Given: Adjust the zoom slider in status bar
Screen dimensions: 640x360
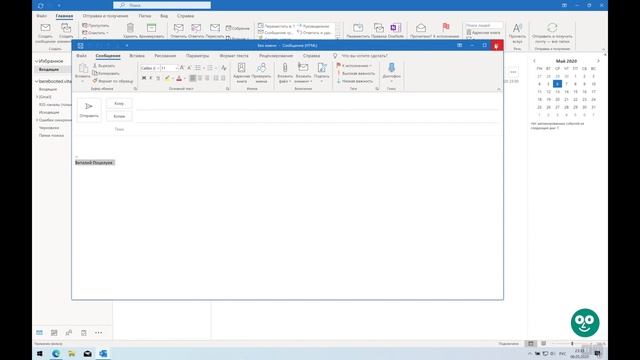Looking at the screenshot, I should click(572, 344).
